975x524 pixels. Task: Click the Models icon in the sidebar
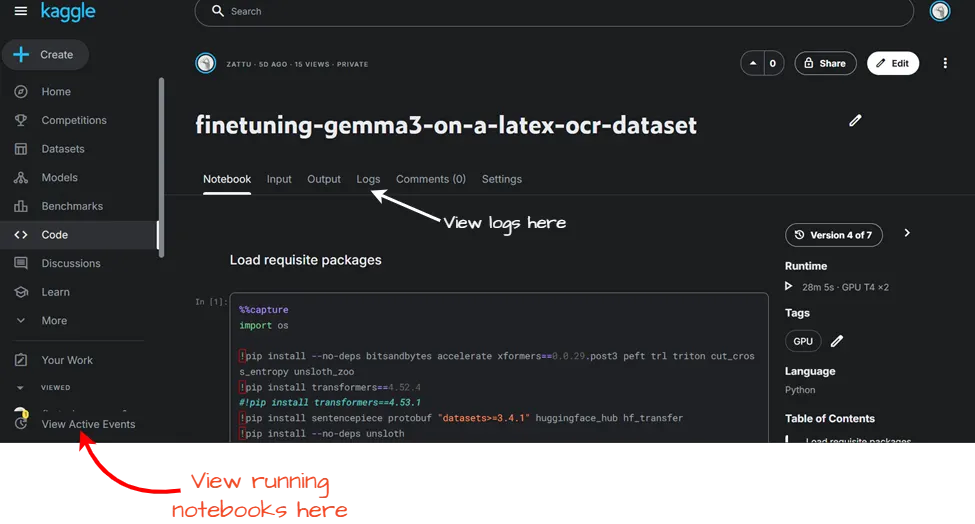coord(21,178)
